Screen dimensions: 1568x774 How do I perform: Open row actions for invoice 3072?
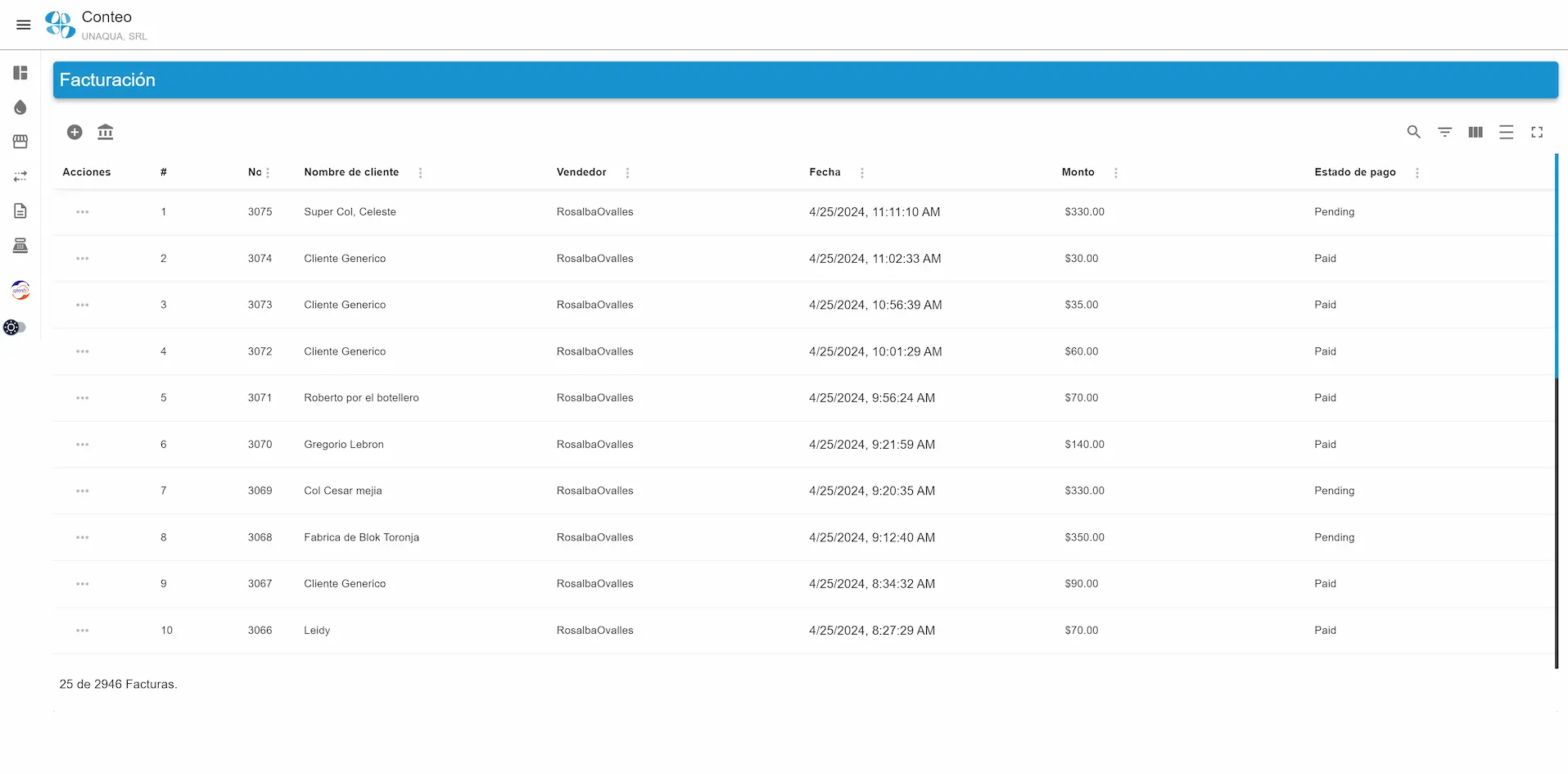tap(83, 351)
